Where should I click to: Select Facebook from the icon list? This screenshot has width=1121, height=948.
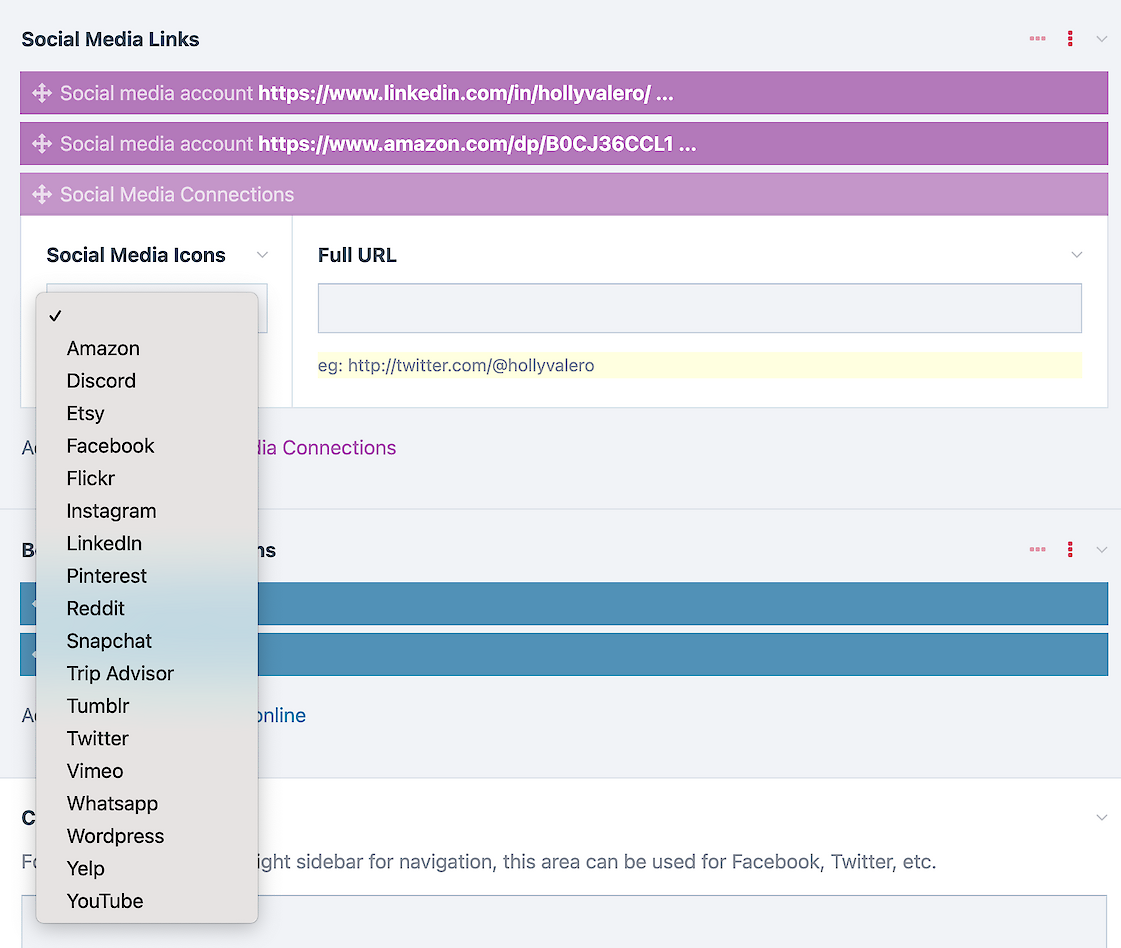click(x=147, y=446)
